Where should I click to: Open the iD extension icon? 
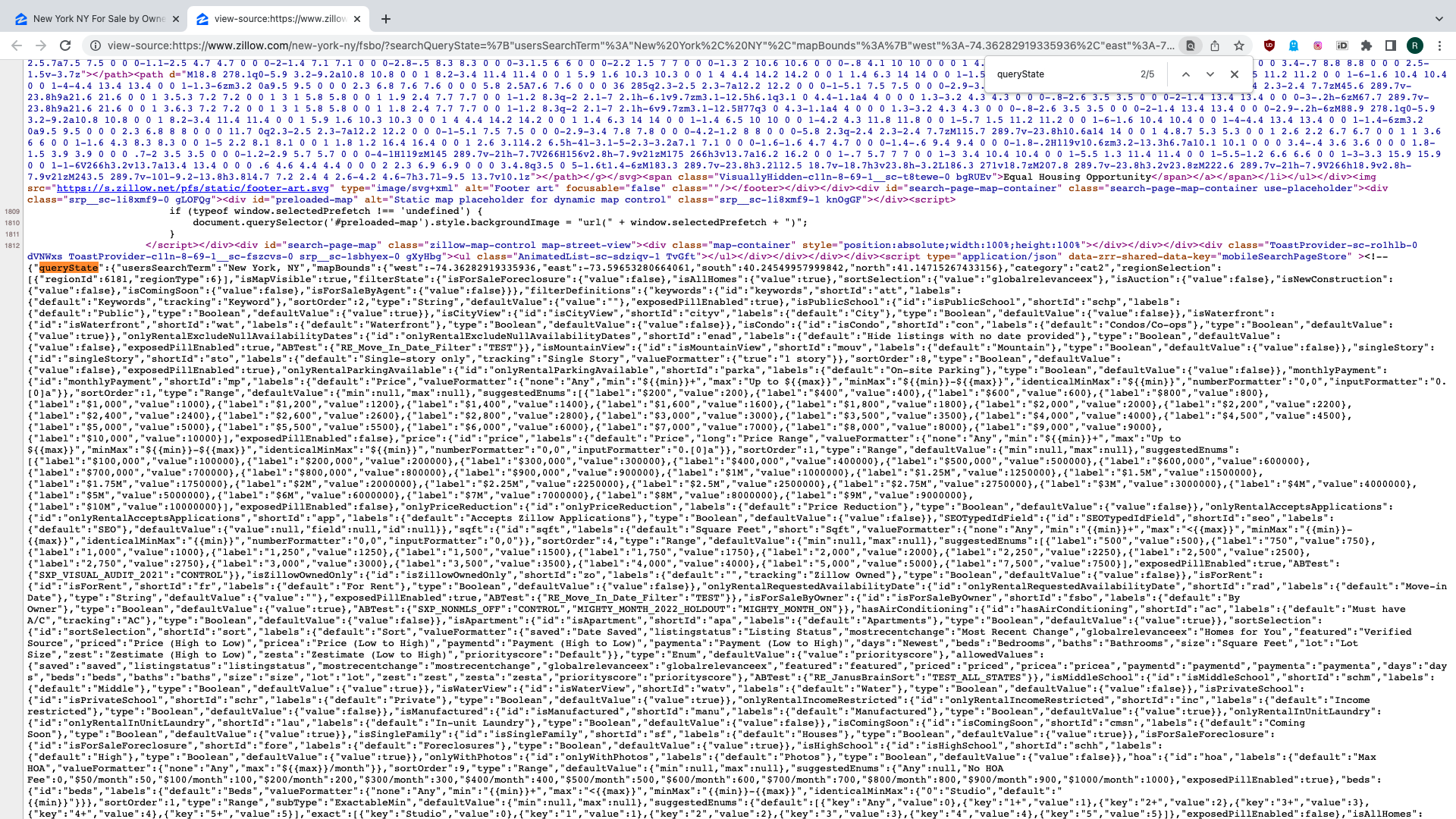pos(1342,45)
